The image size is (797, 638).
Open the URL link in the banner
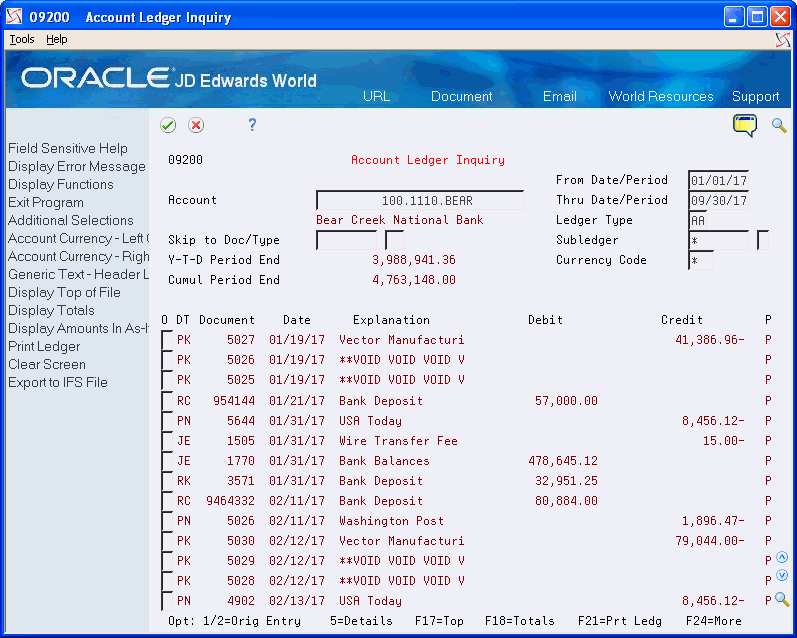click(x=377, y=96)
